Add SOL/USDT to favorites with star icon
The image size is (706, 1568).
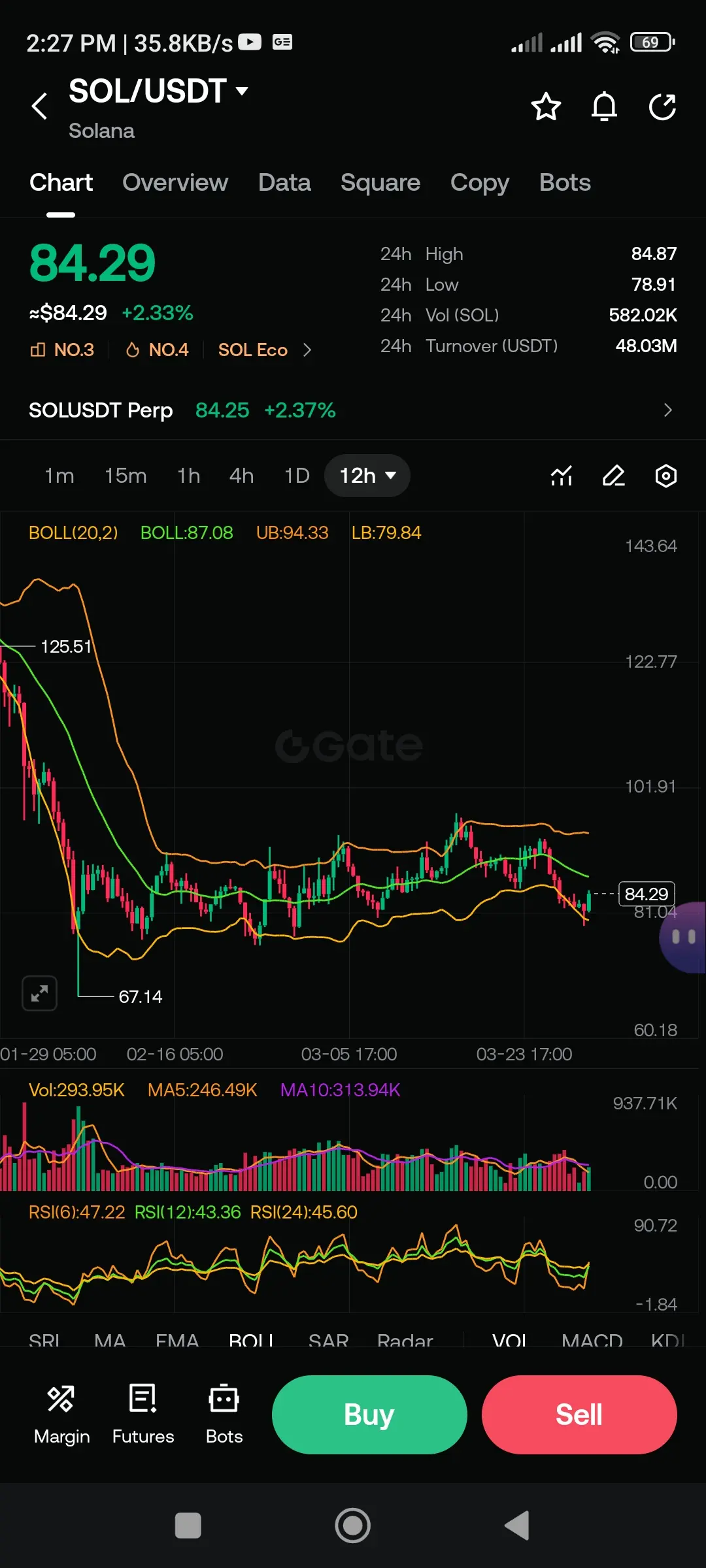tap(546, 106)
